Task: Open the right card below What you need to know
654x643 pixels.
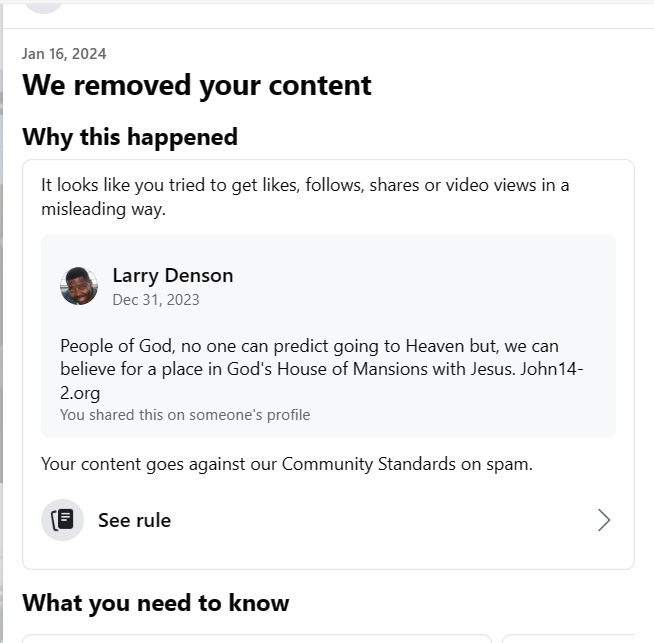Action: [x=569, y=638]
